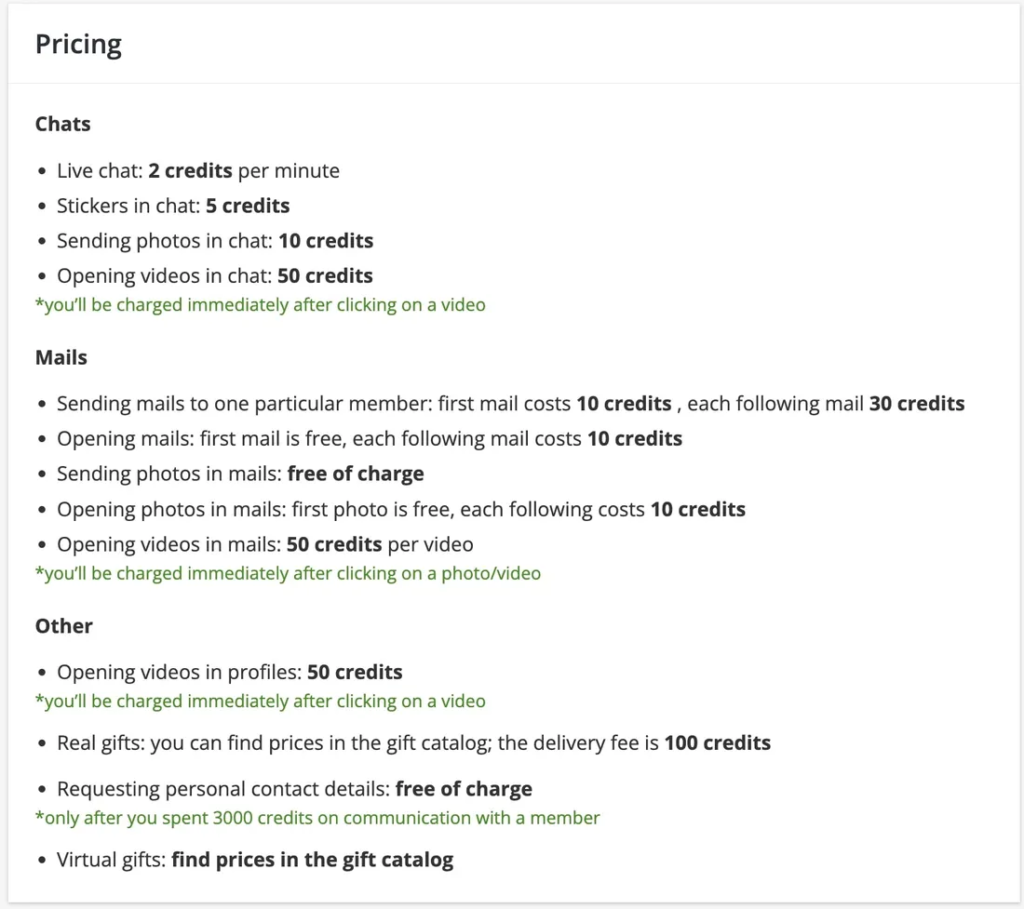Click Opening mails first mail is free item
1024x909 pixels.
pyautogui.click(x=370, y=439)
